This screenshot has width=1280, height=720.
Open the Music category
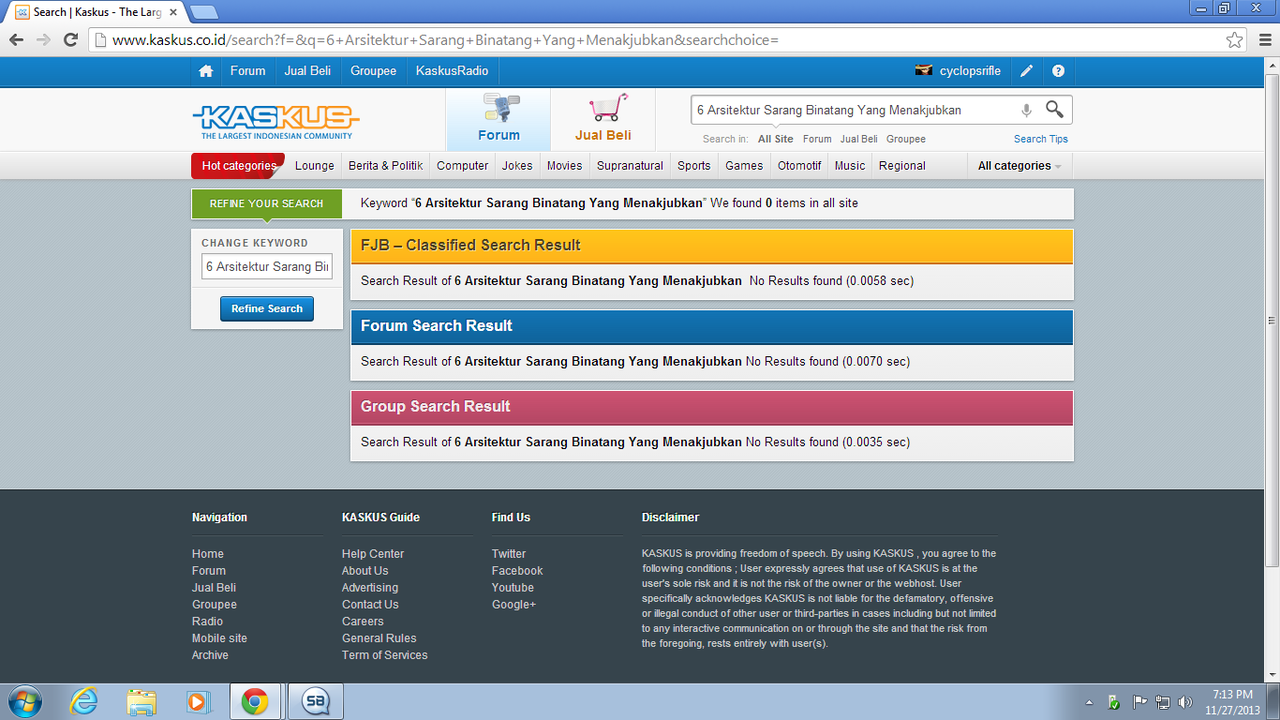(850, 166)
